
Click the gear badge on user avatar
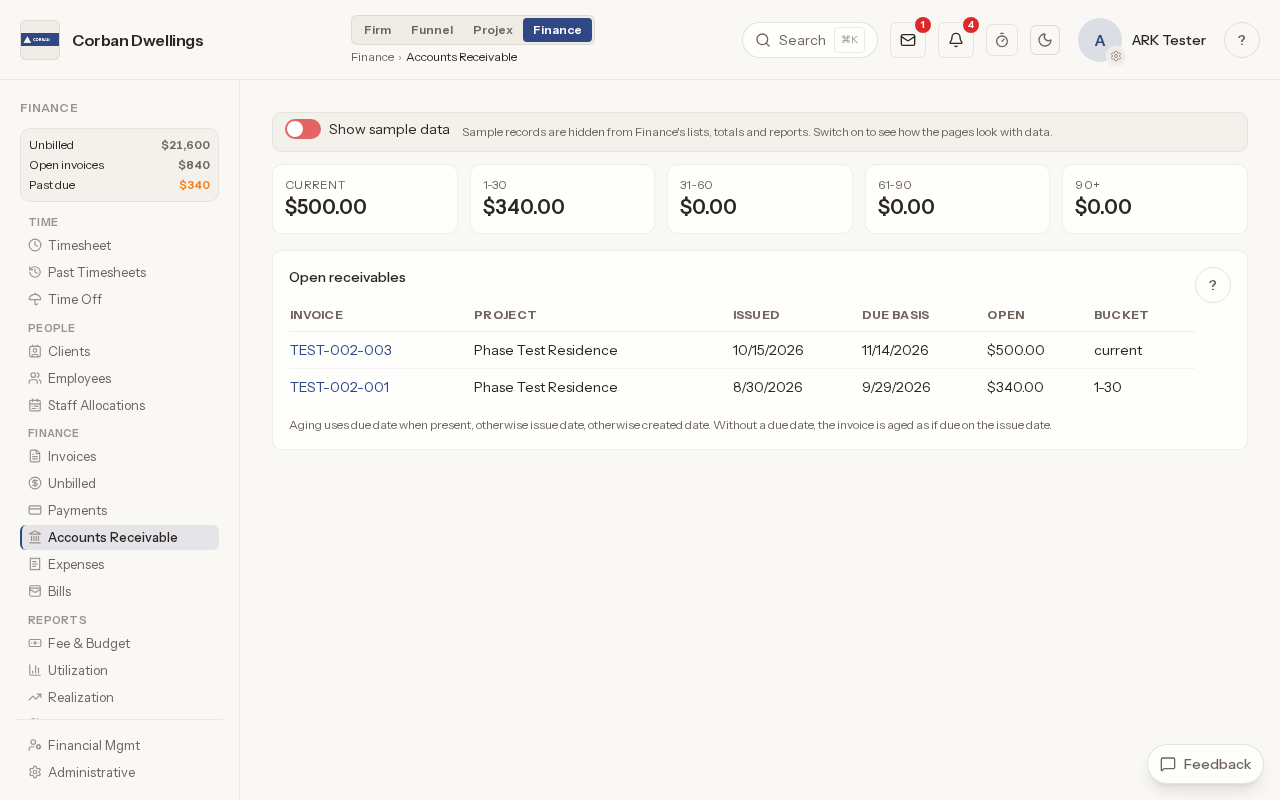point(1116,56)
